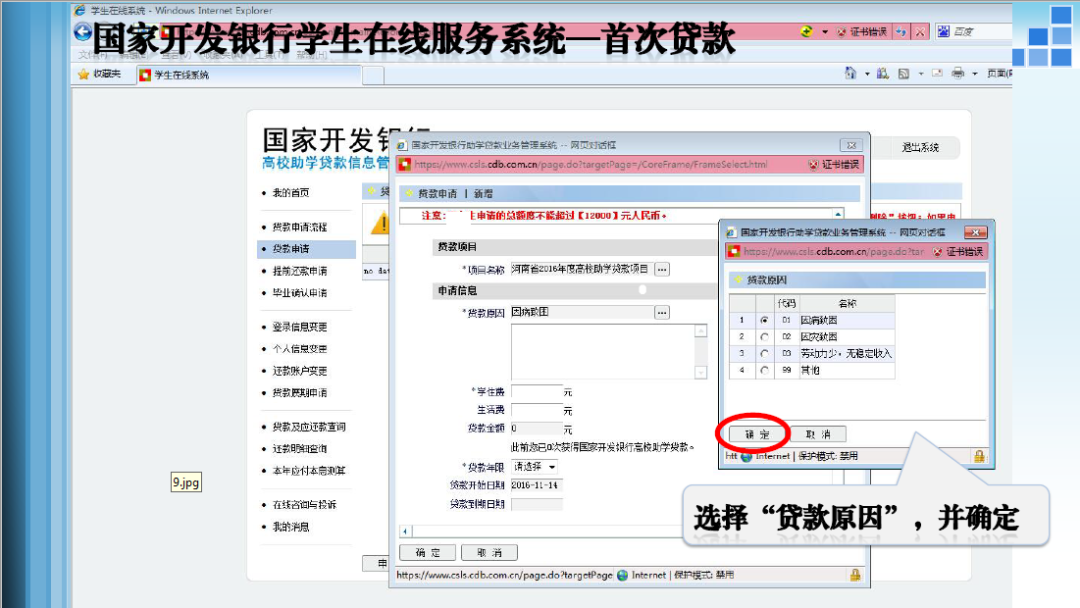This screenshot has width=1080, height=608.
Task: Click the IE home icon in command bar
Action: (x=851, y=73)
